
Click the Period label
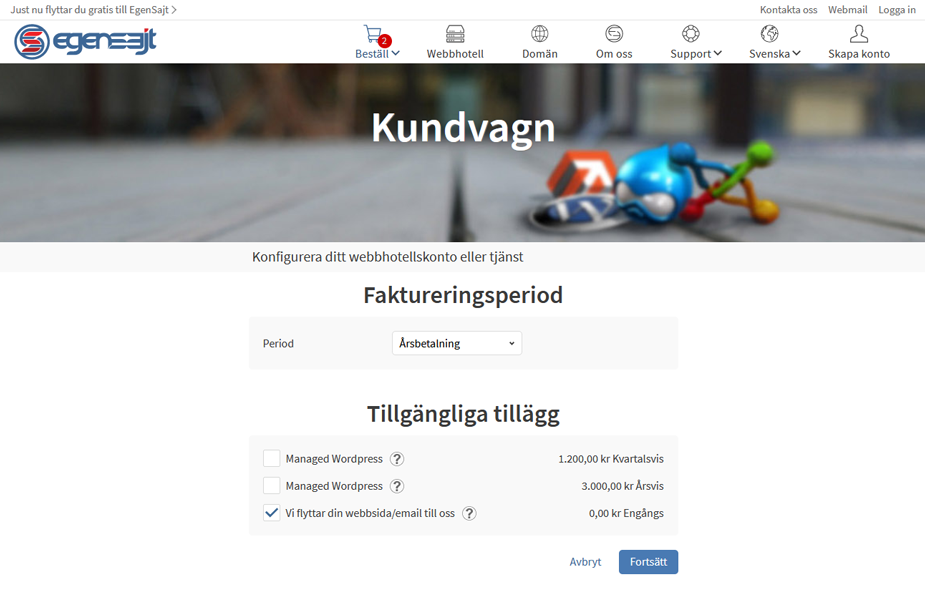(278, 343)
